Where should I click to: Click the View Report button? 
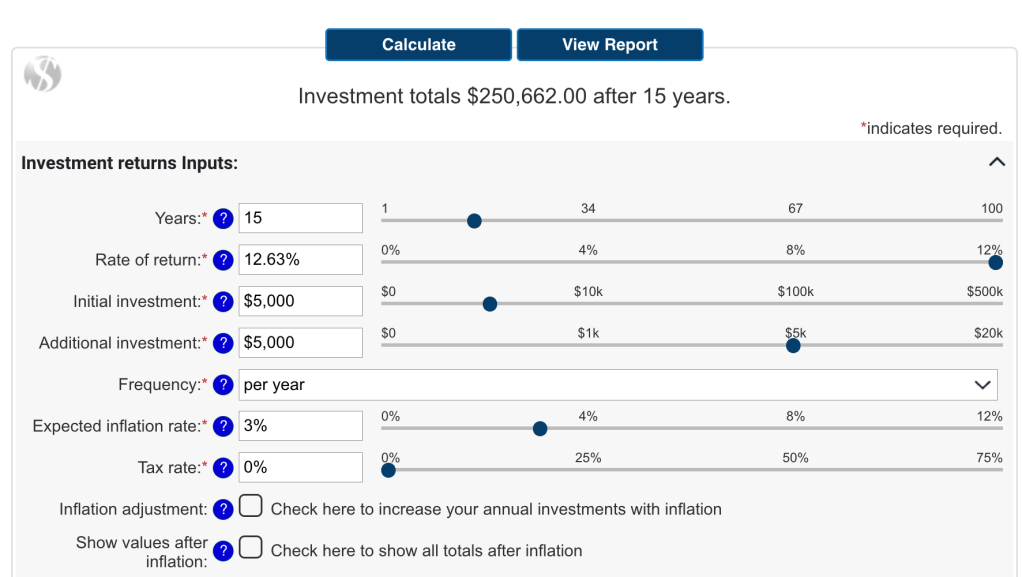coord(609,45)
